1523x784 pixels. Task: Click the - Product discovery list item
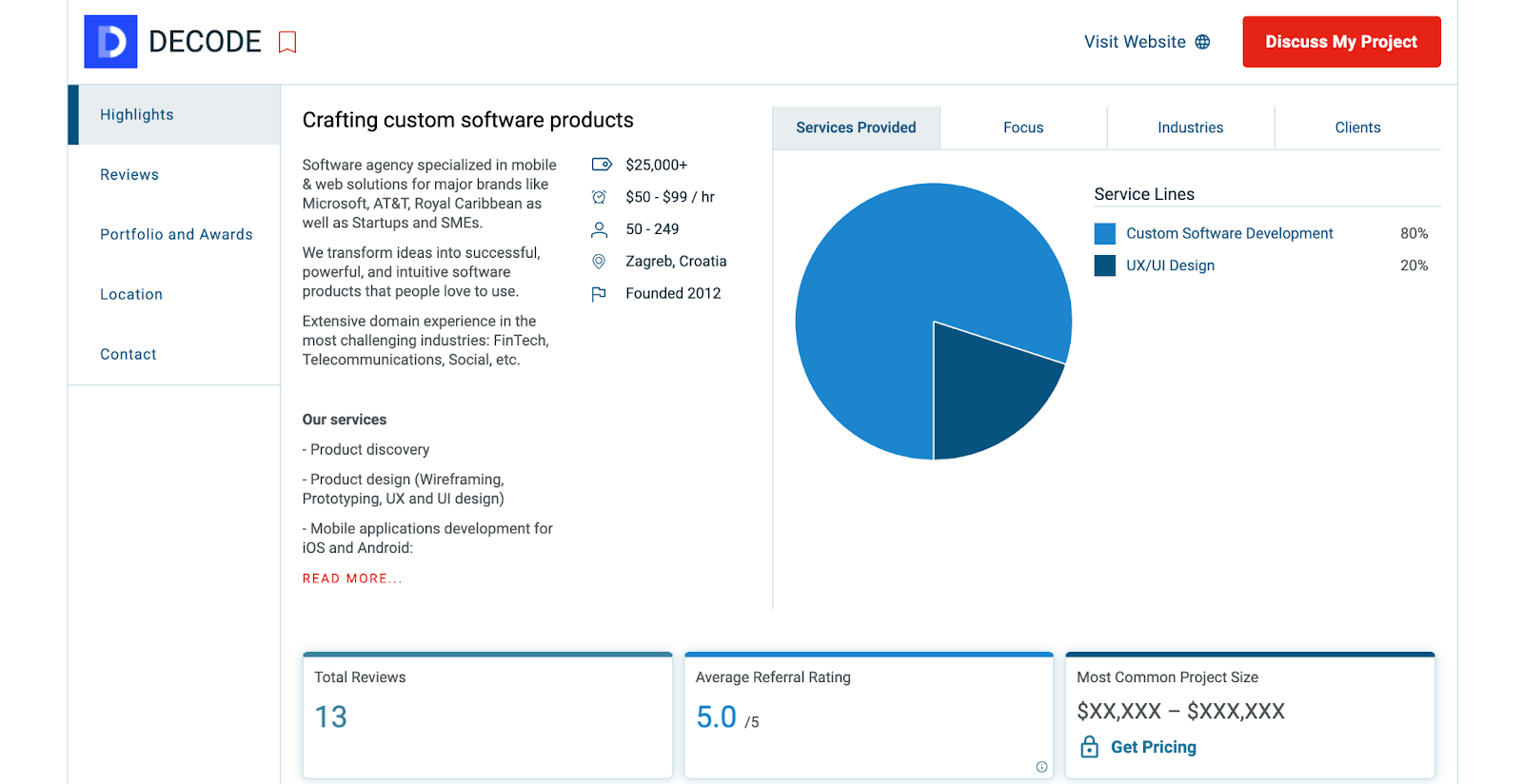(366, 449)
